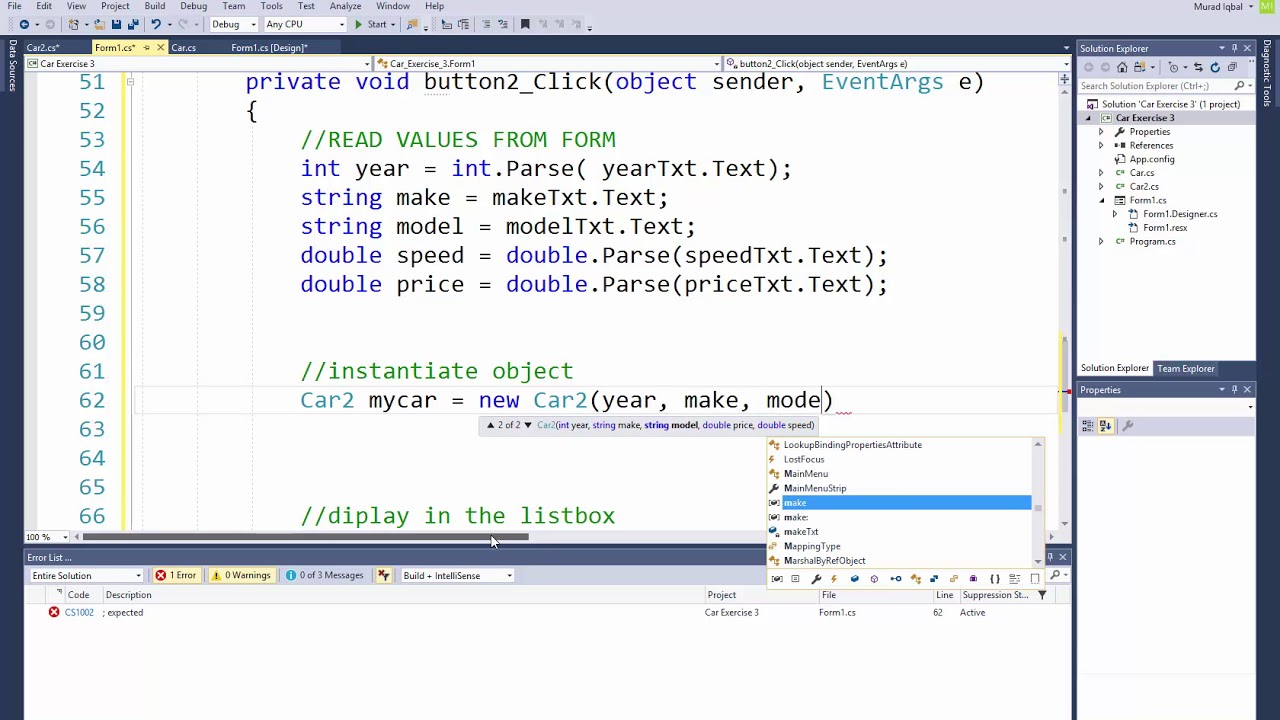Toggle IntelliSense filter for locals and parameters

coord(777,579)
